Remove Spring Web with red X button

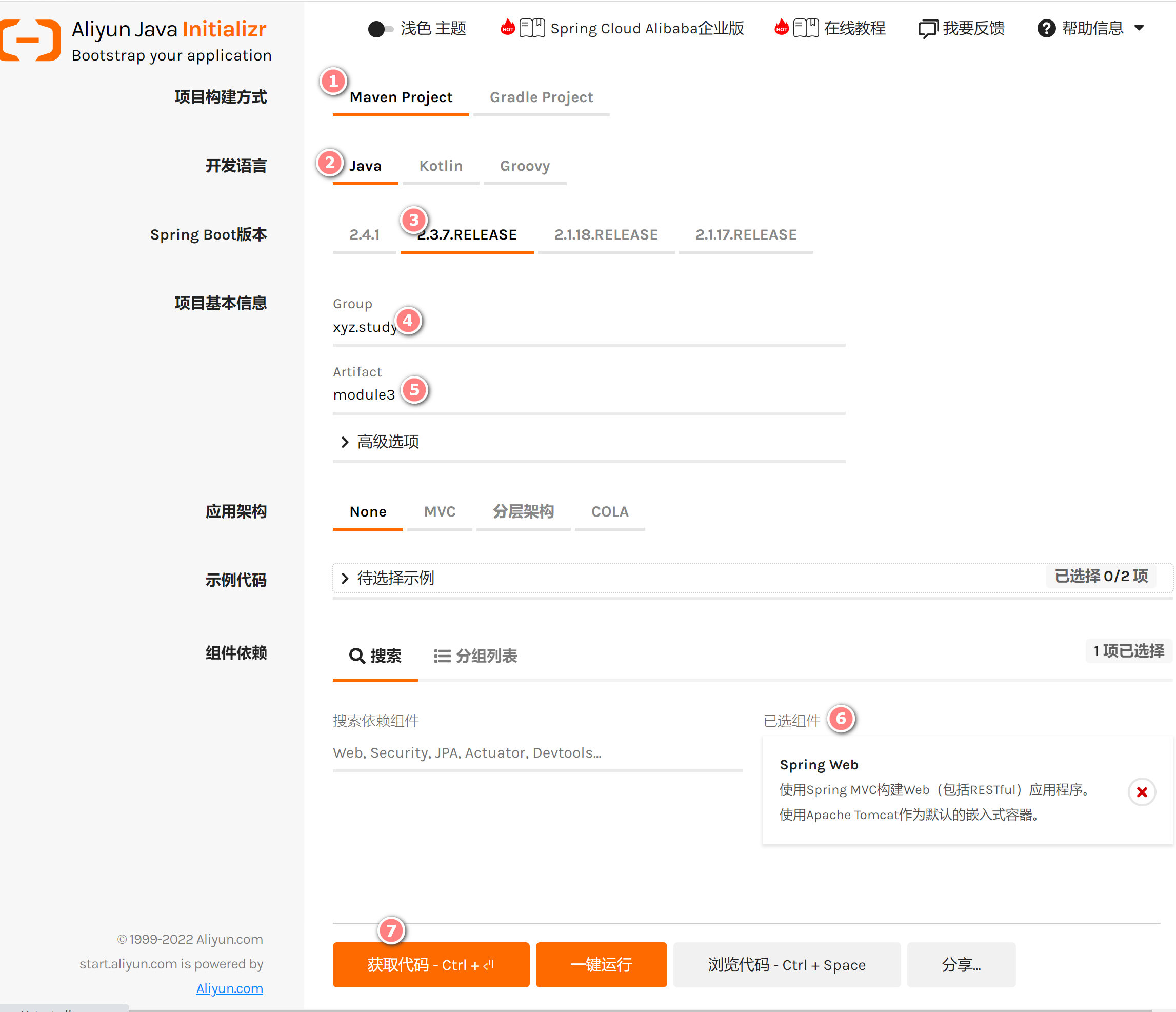pos(1142,792)
